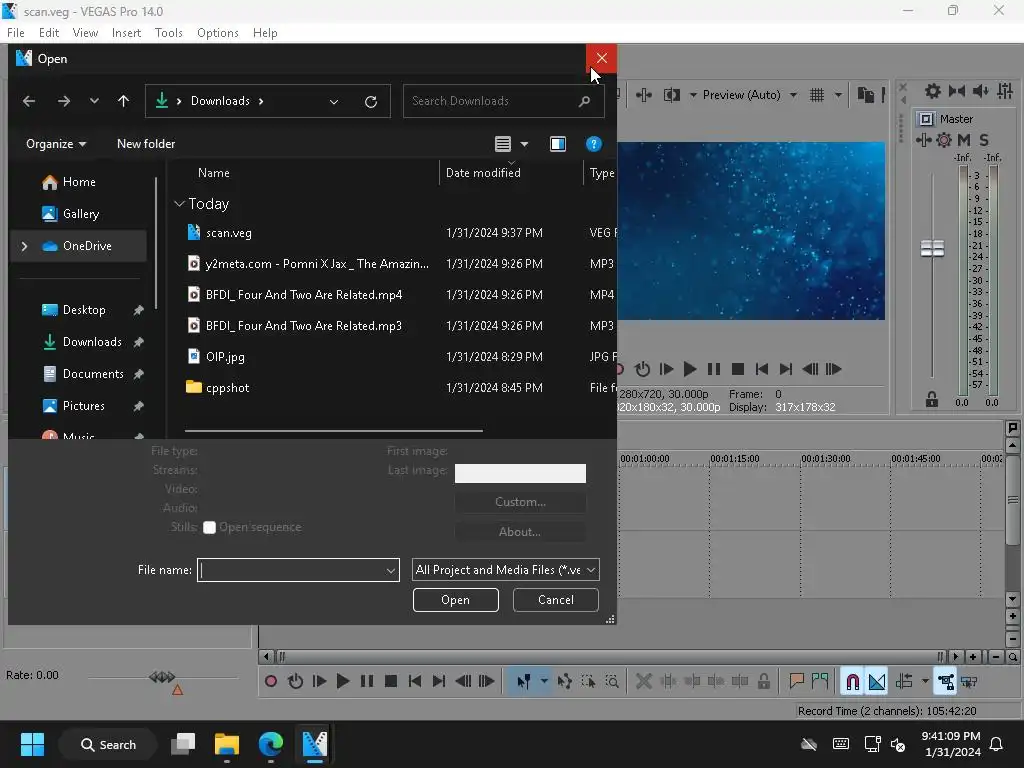Select the Selection Edit tool

tap(588, 682)
